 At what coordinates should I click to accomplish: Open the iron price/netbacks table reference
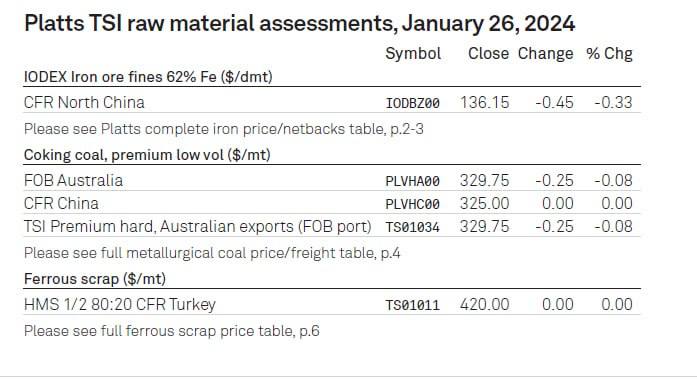click(x=224, y=129)
